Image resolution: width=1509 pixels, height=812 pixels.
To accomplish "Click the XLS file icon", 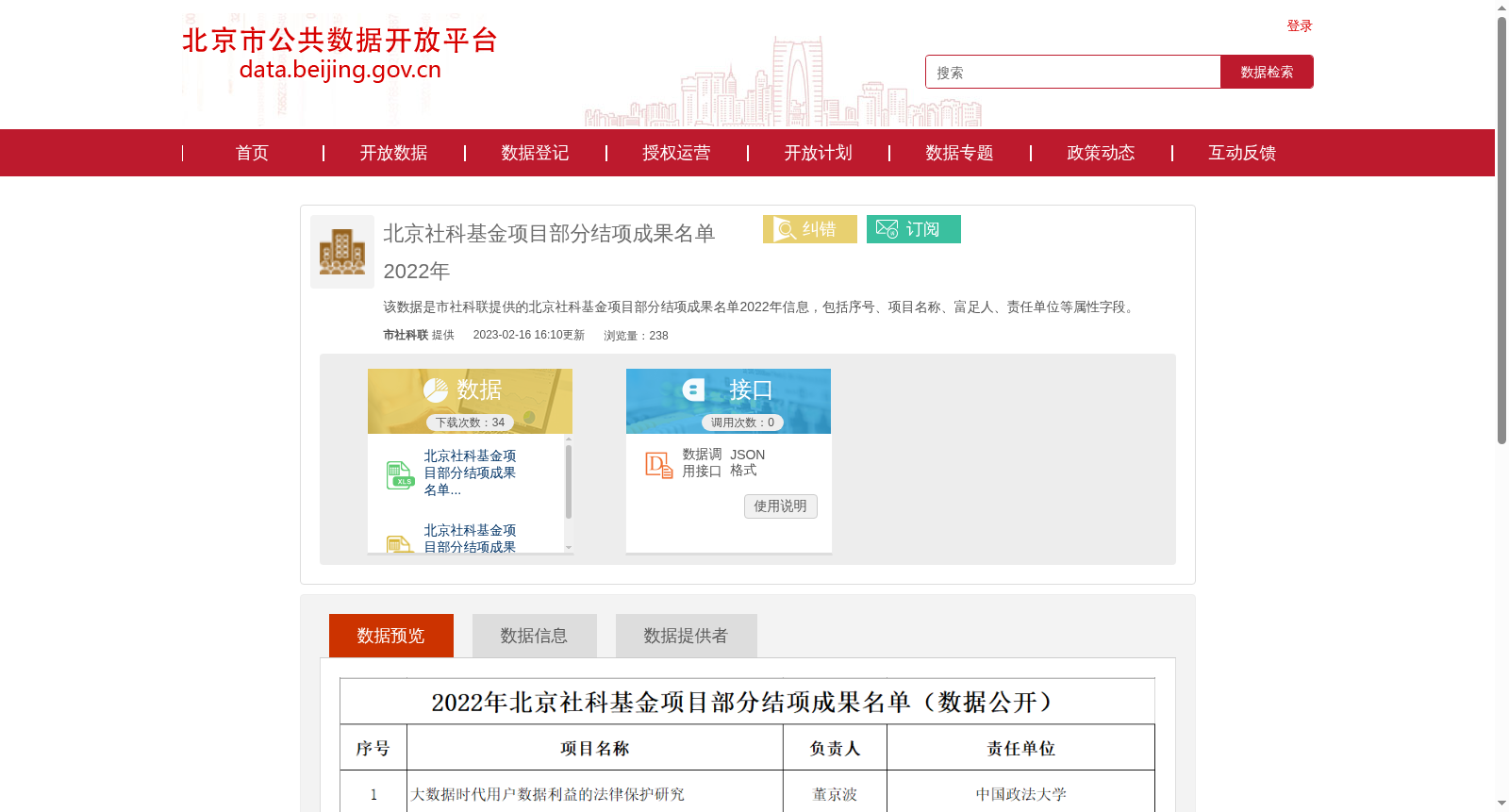I will click(x=400, y=475).
